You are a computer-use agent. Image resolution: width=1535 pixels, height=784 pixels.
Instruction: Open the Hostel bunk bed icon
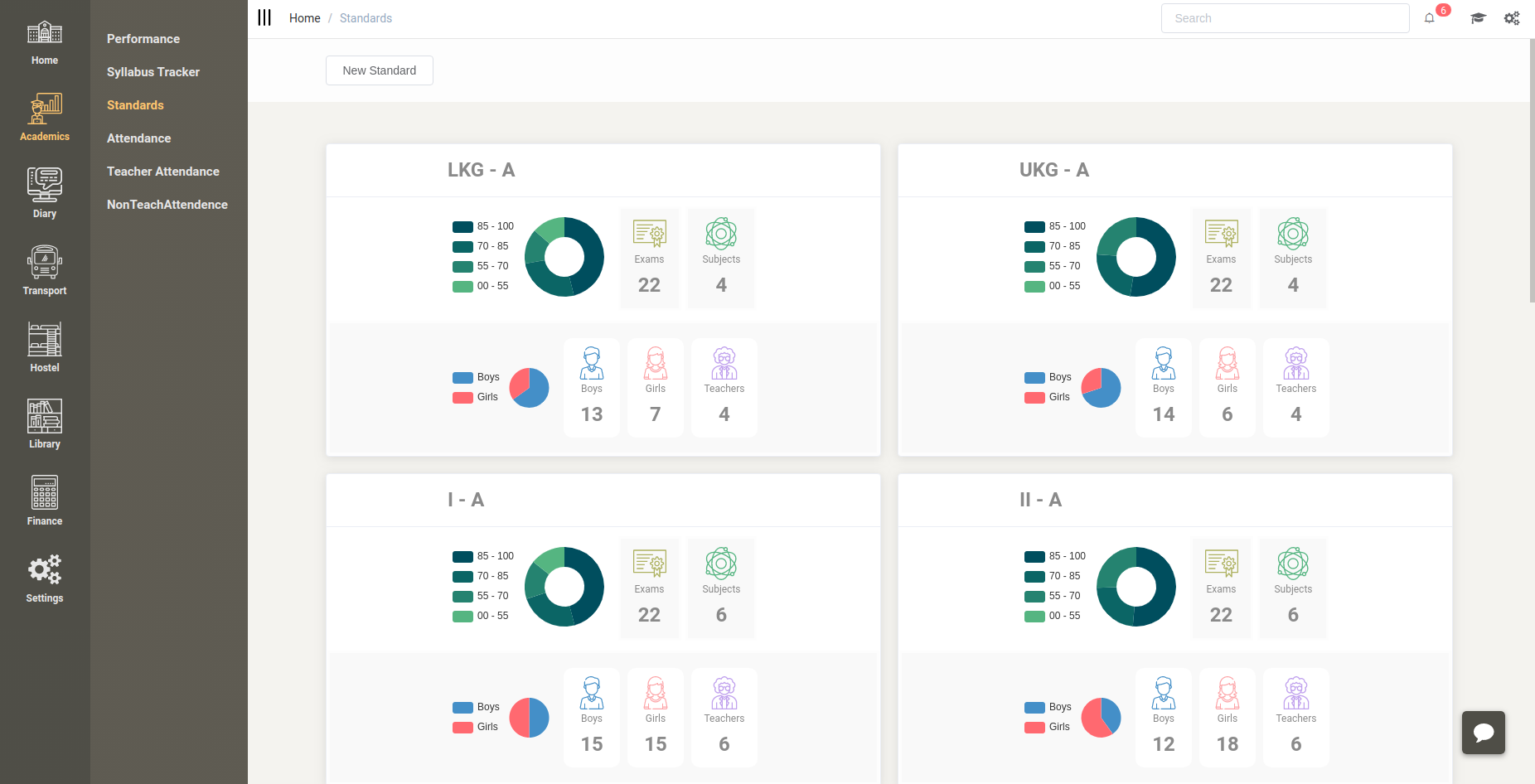pyautogui.click(x=45, y=340)
